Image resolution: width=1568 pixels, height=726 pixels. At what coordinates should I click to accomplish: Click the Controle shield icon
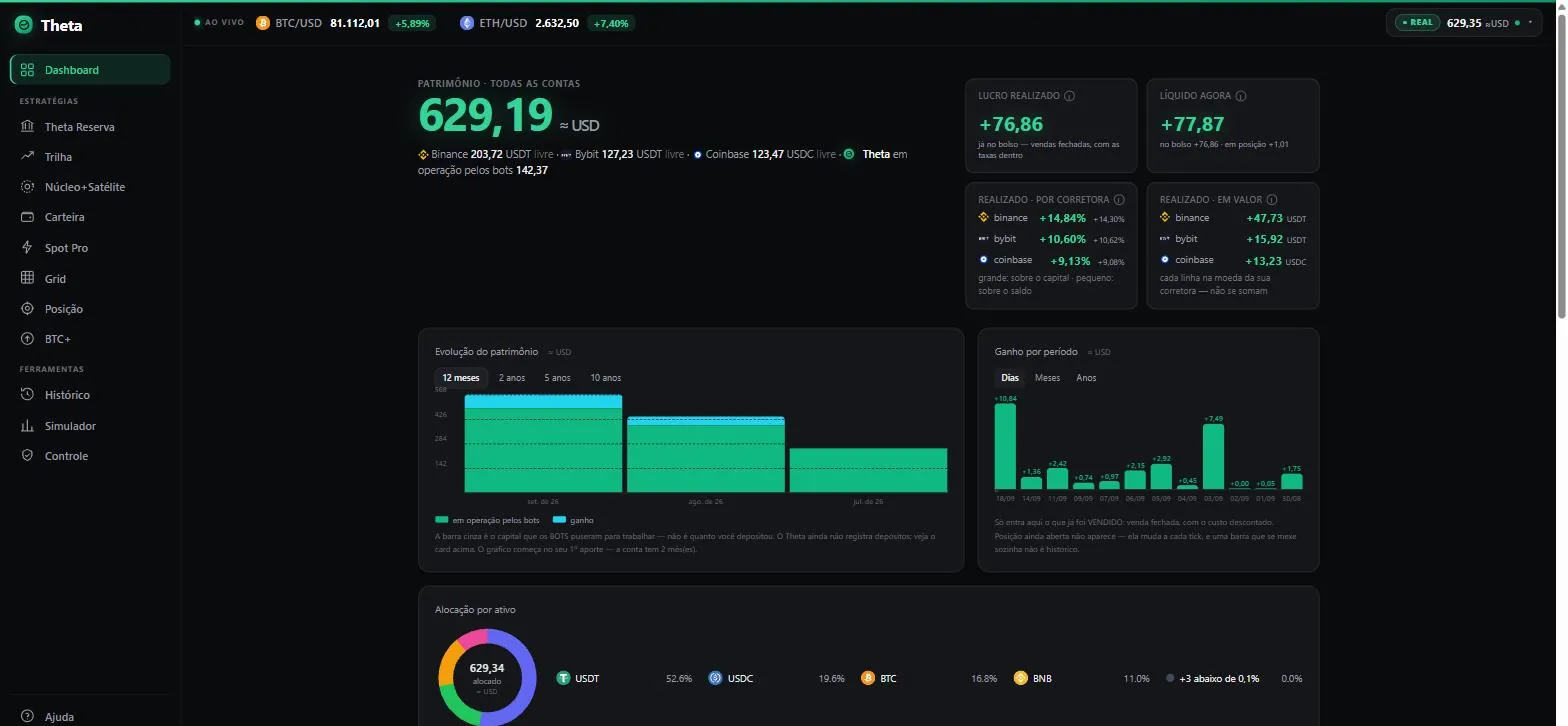(27, 456)
